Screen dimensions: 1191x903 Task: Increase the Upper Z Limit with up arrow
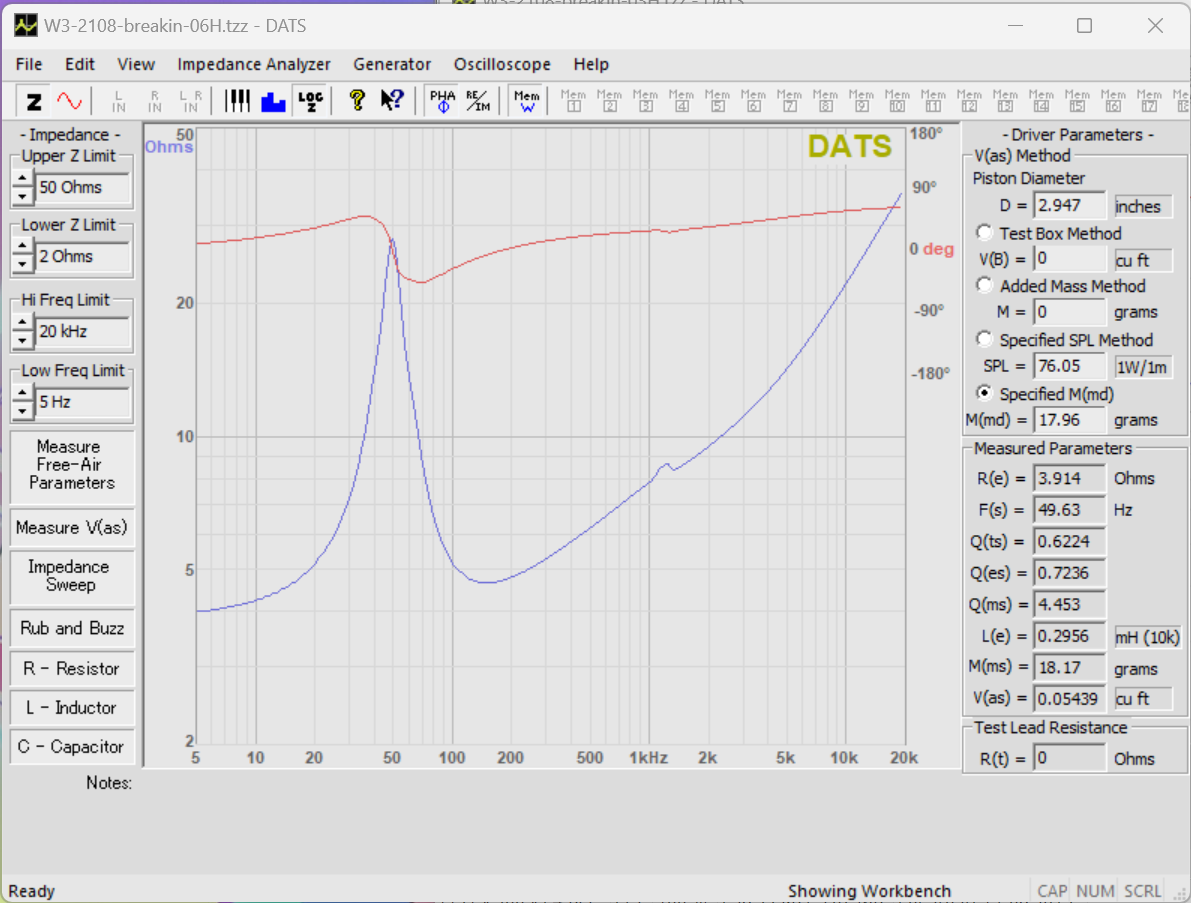(22, 178)
